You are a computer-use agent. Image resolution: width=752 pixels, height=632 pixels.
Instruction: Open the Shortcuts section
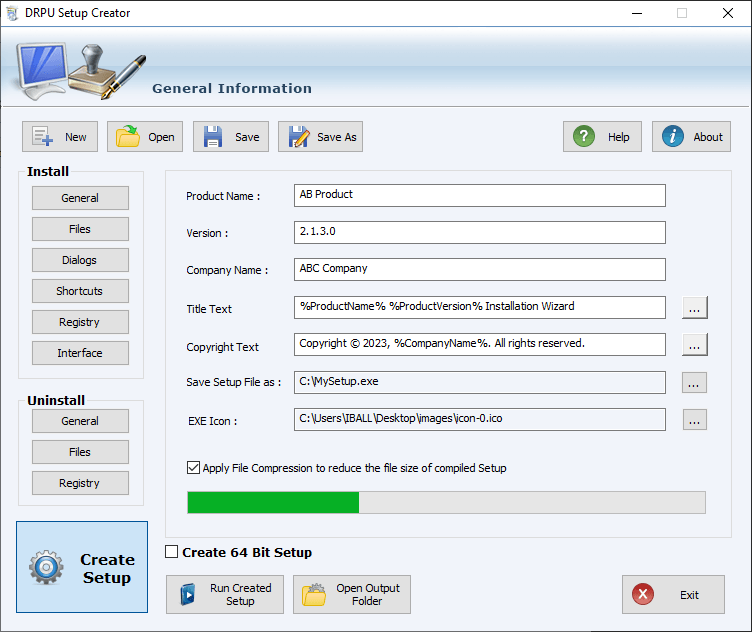(x=80, y=291)
